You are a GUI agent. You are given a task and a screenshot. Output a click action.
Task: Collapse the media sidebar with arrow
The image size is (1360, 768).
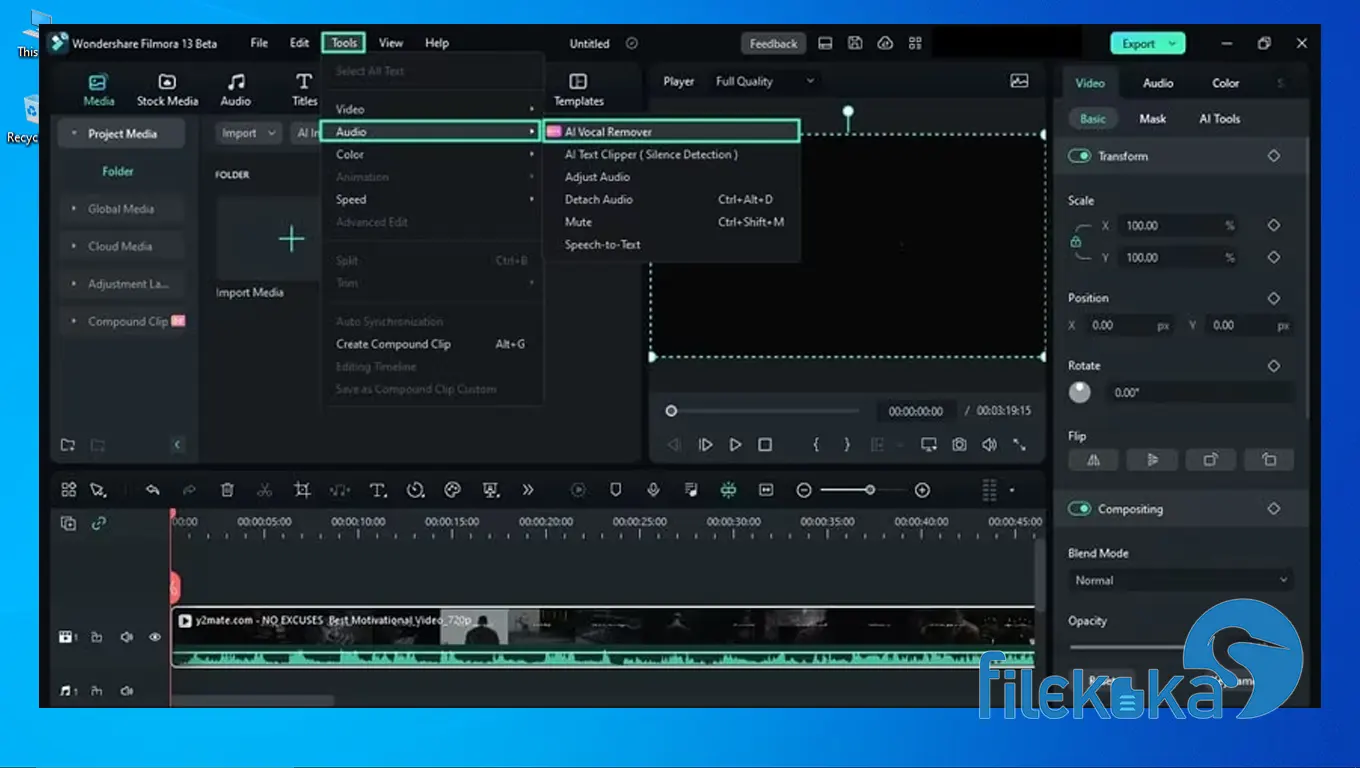point(177,445)
